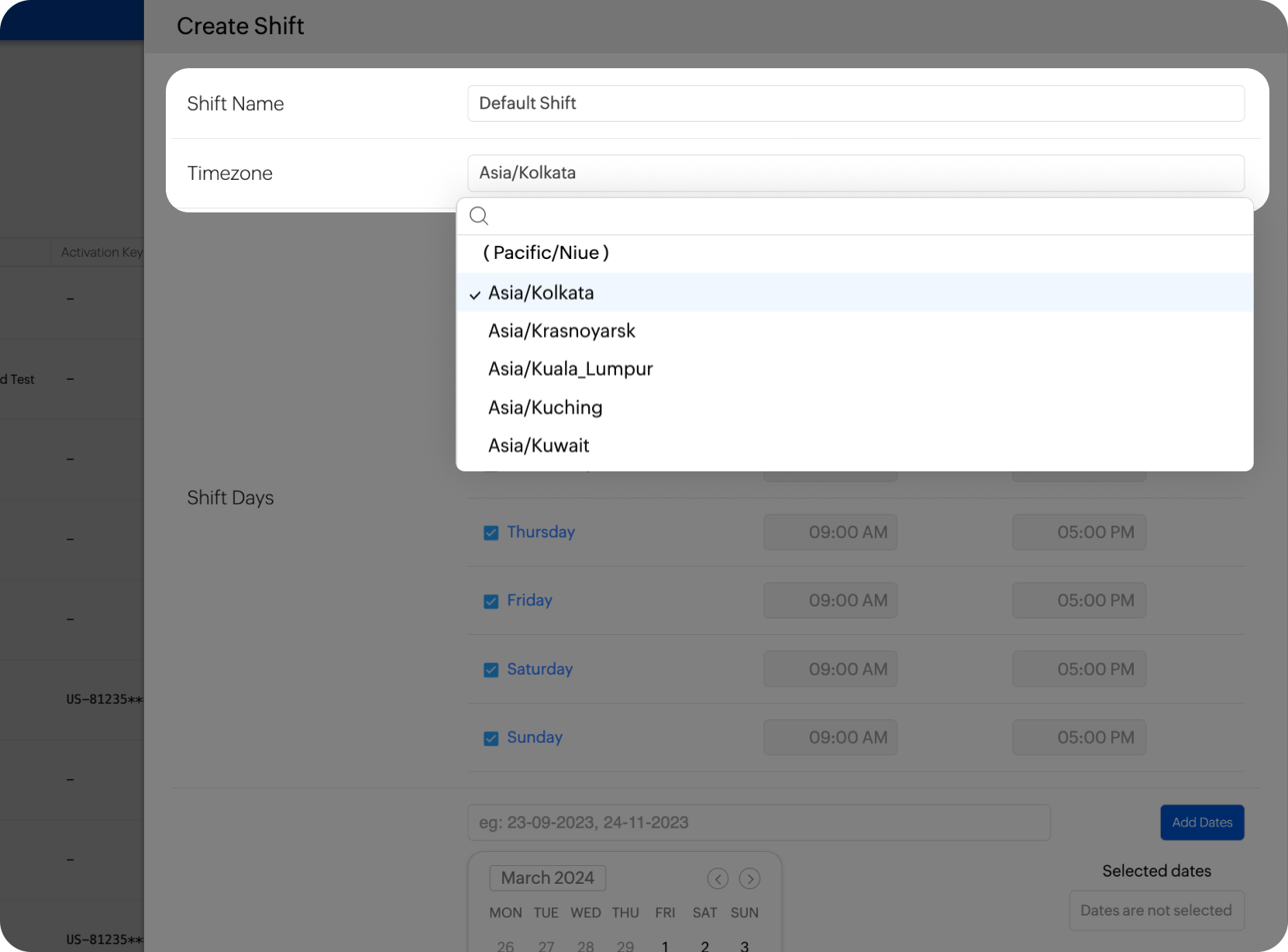
Task: Click the dates entry field with example dates
Action: 759,823
